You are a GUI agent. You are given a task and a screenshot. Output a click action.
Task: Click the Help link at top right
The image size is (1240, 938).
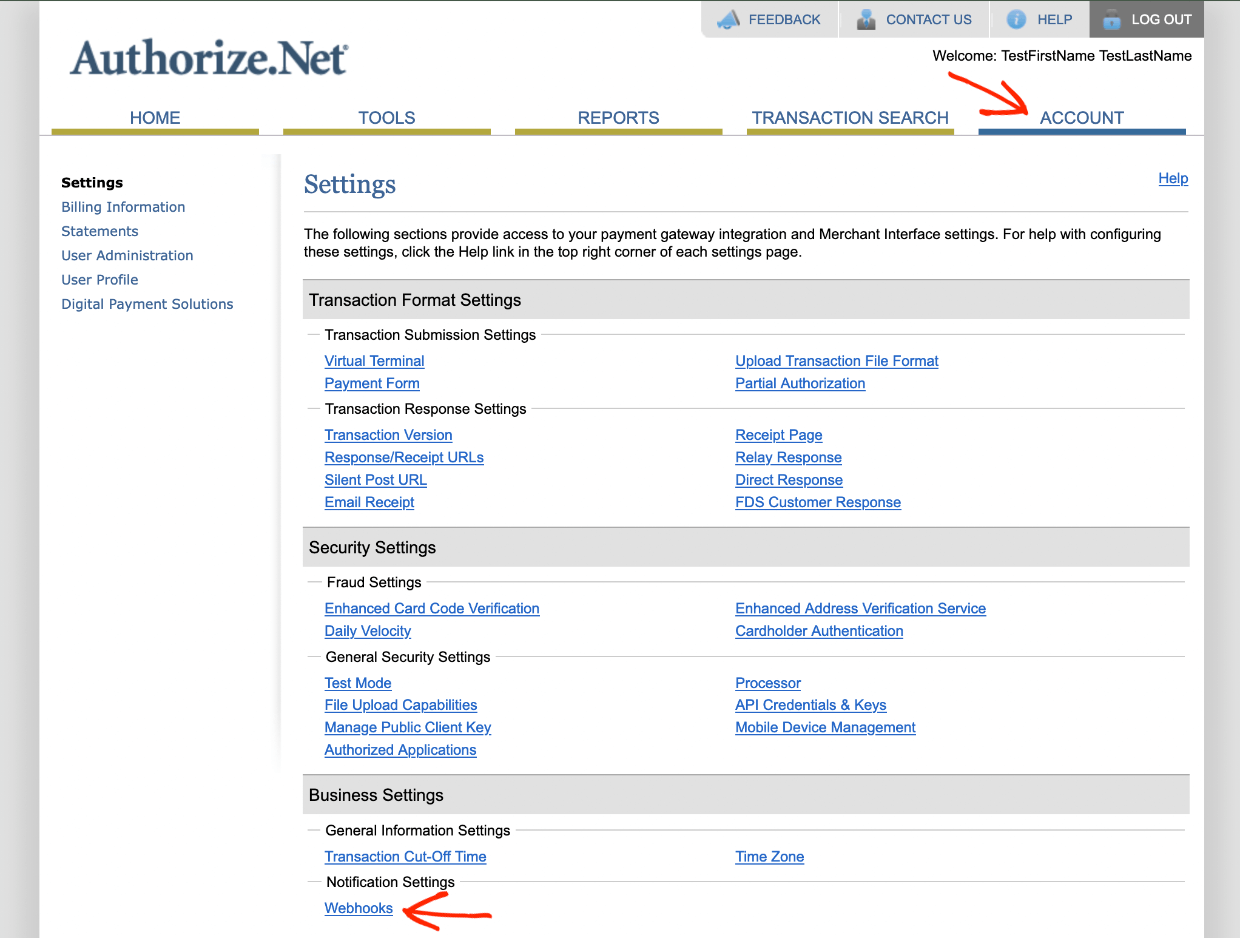pyautogui.click(x=1173, y=178)
